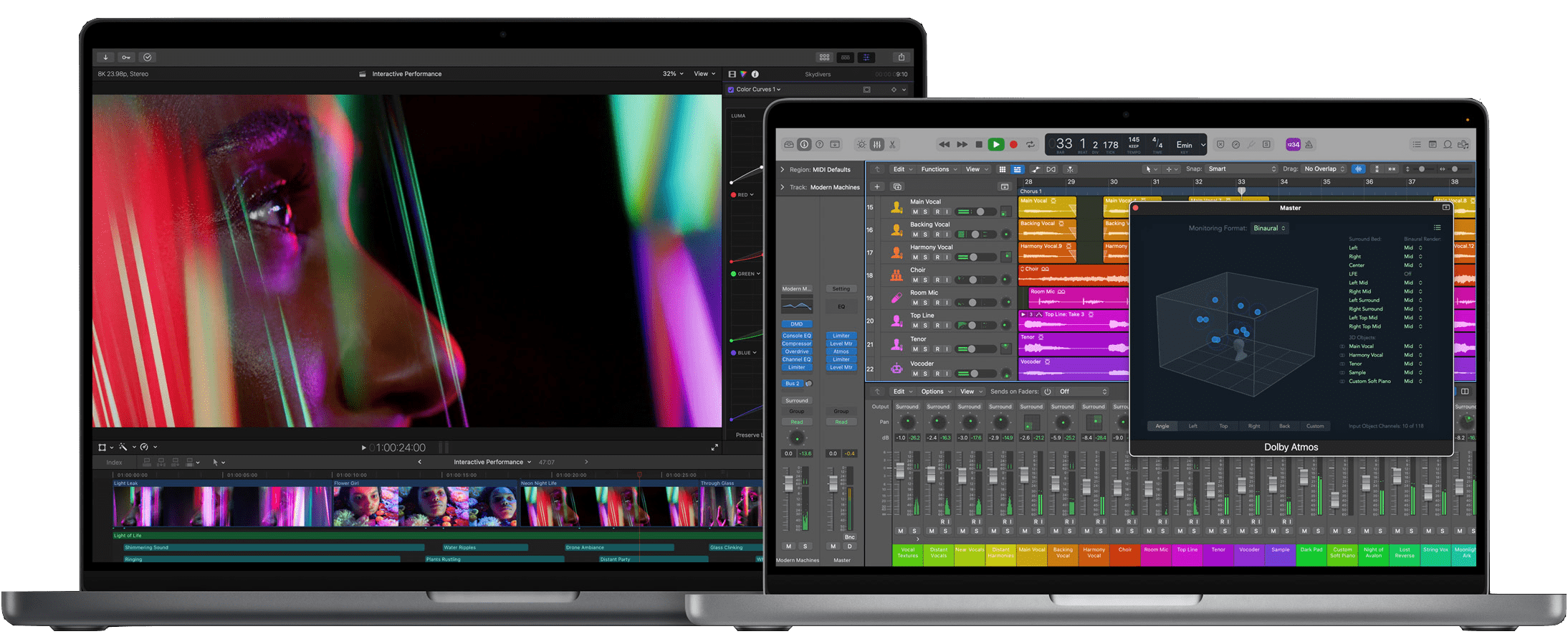
Task: Click the red record button in Logic Pro
Action: (x=1013, y=145)
